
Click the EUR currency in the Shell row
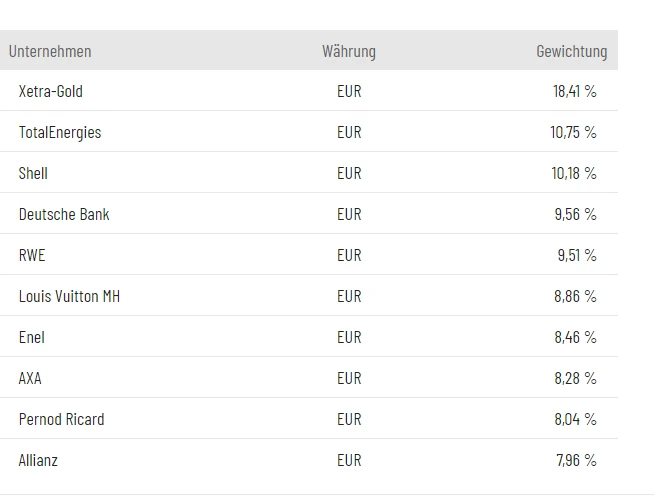[349, 173]
